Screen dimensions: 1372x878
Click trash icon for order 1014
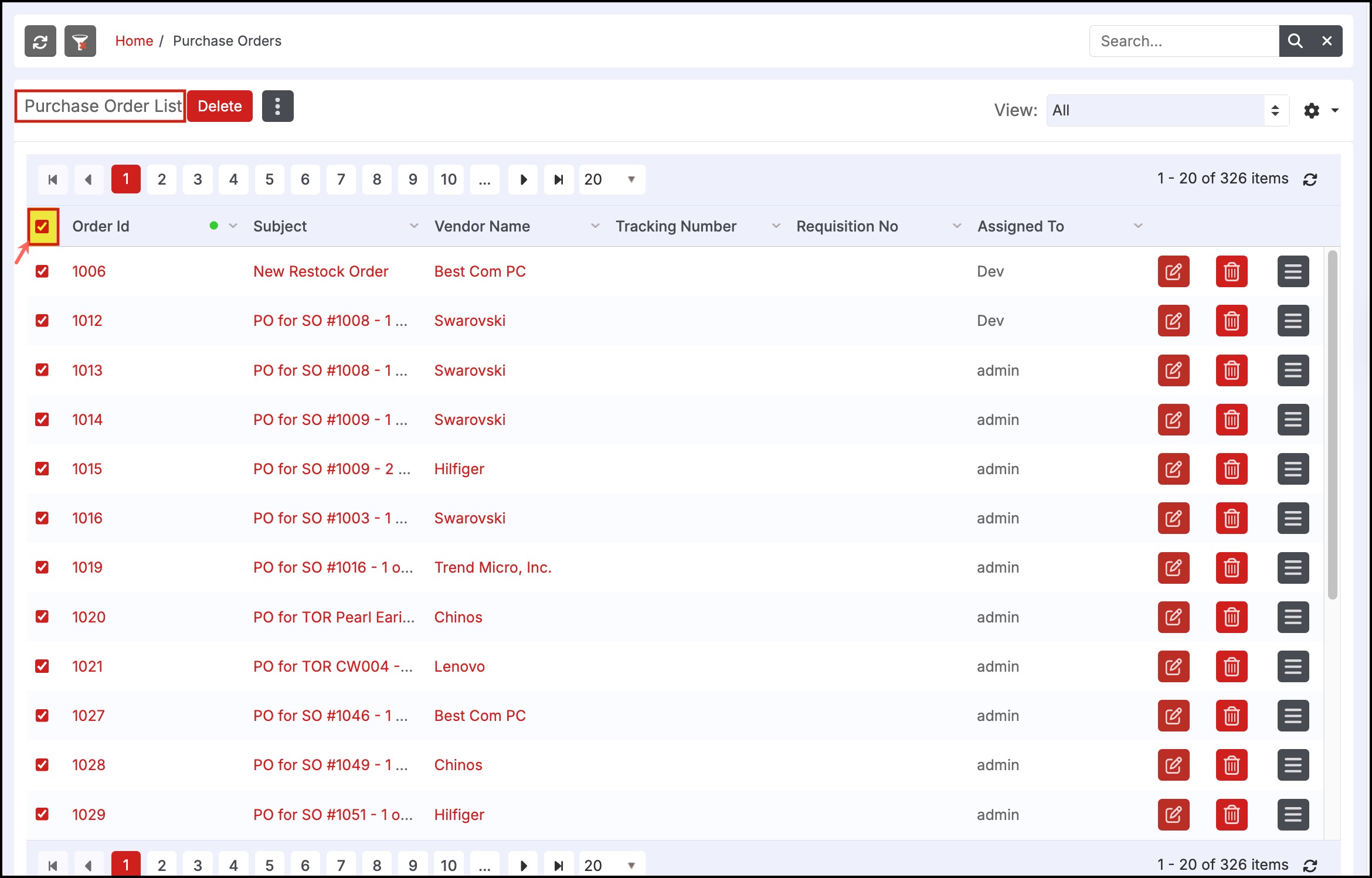point(1231,420)
